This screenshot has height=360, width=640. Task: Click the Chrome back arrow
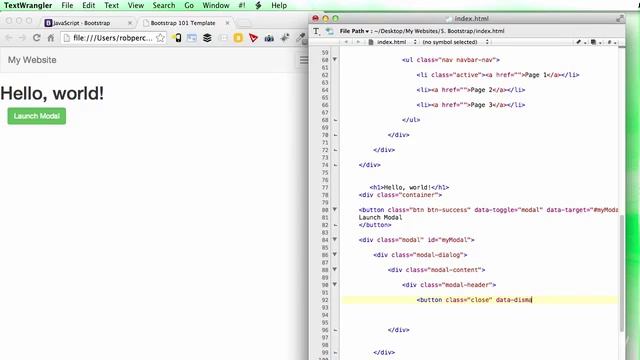tap(9, 38)
